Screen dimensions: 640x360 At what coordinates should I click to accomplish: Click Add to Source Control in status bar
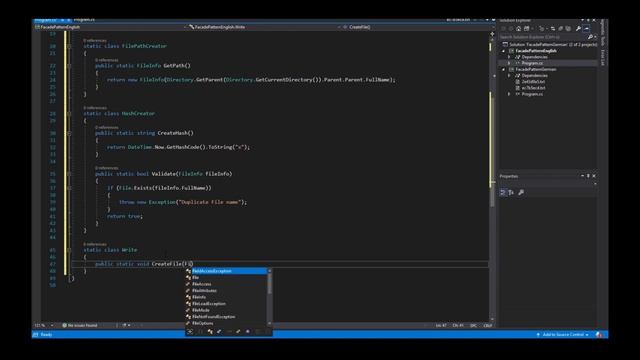(563, 335)
